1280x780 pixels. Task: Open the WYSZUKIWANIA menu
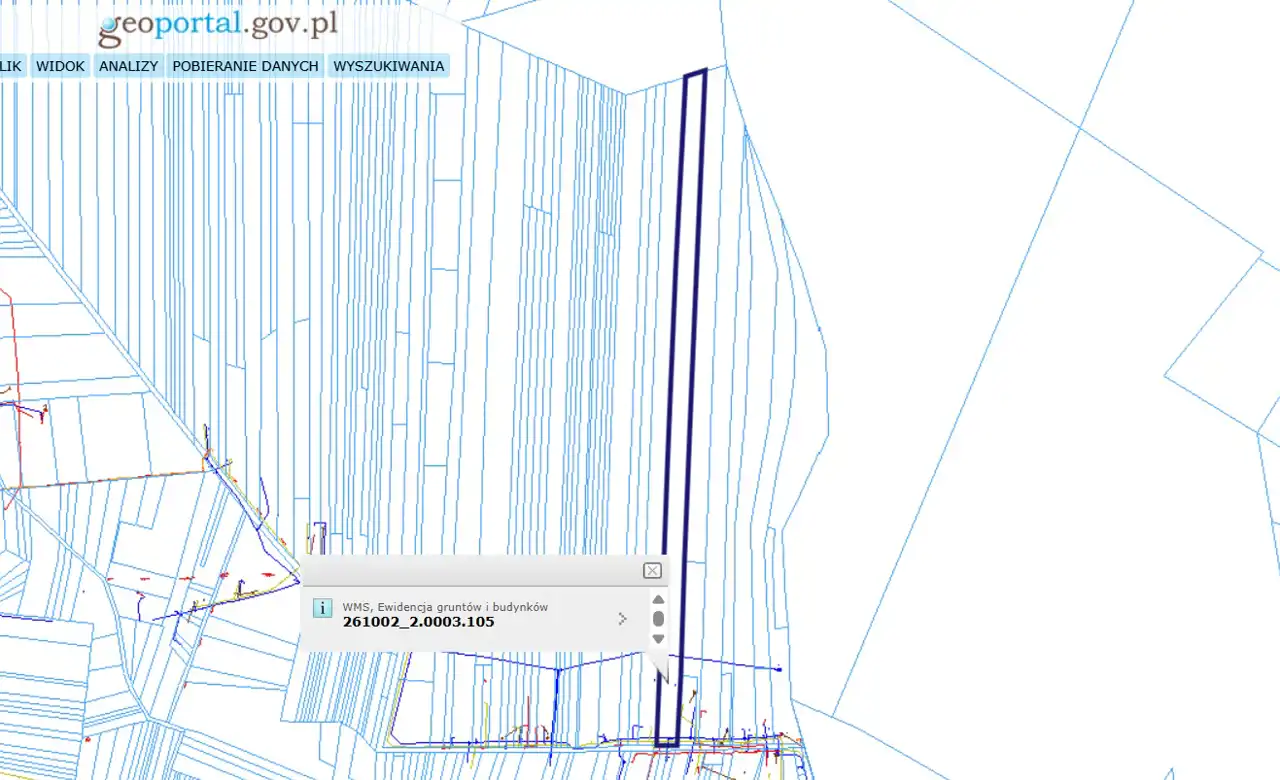tap(388, 66)
